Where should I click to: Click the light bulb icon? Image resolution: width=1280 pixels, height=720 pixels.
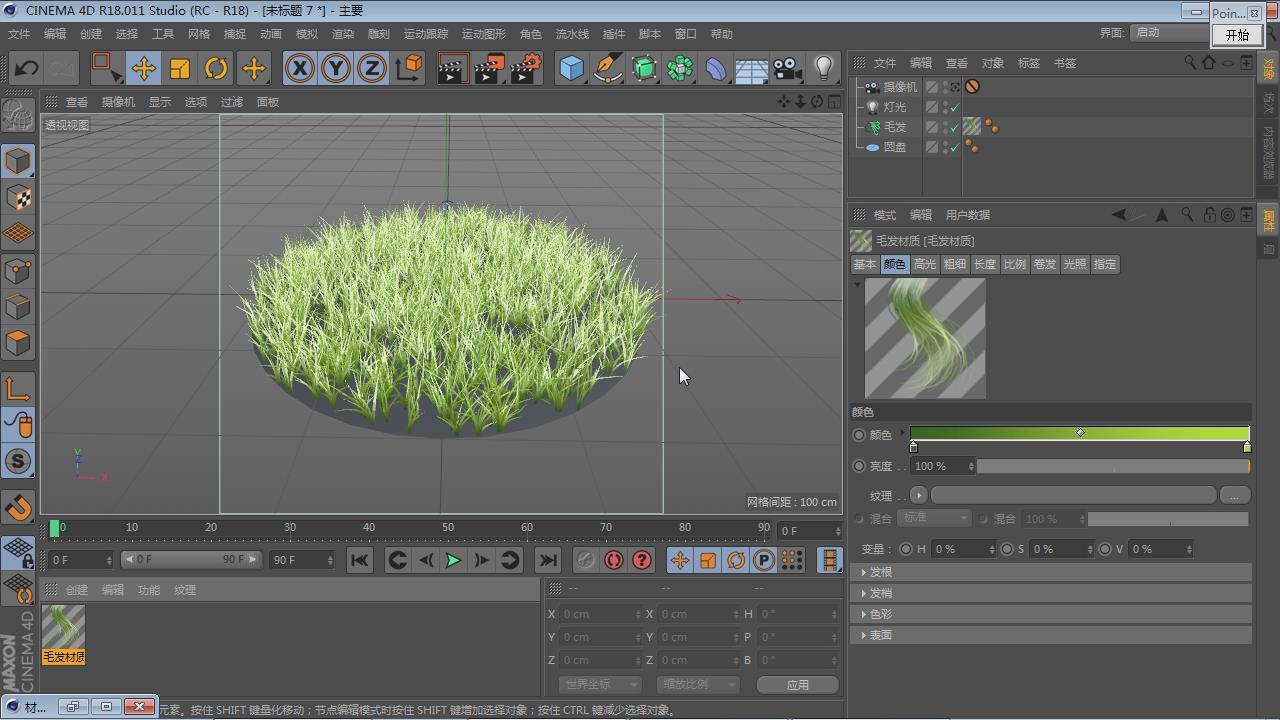(x=824, y=68)
